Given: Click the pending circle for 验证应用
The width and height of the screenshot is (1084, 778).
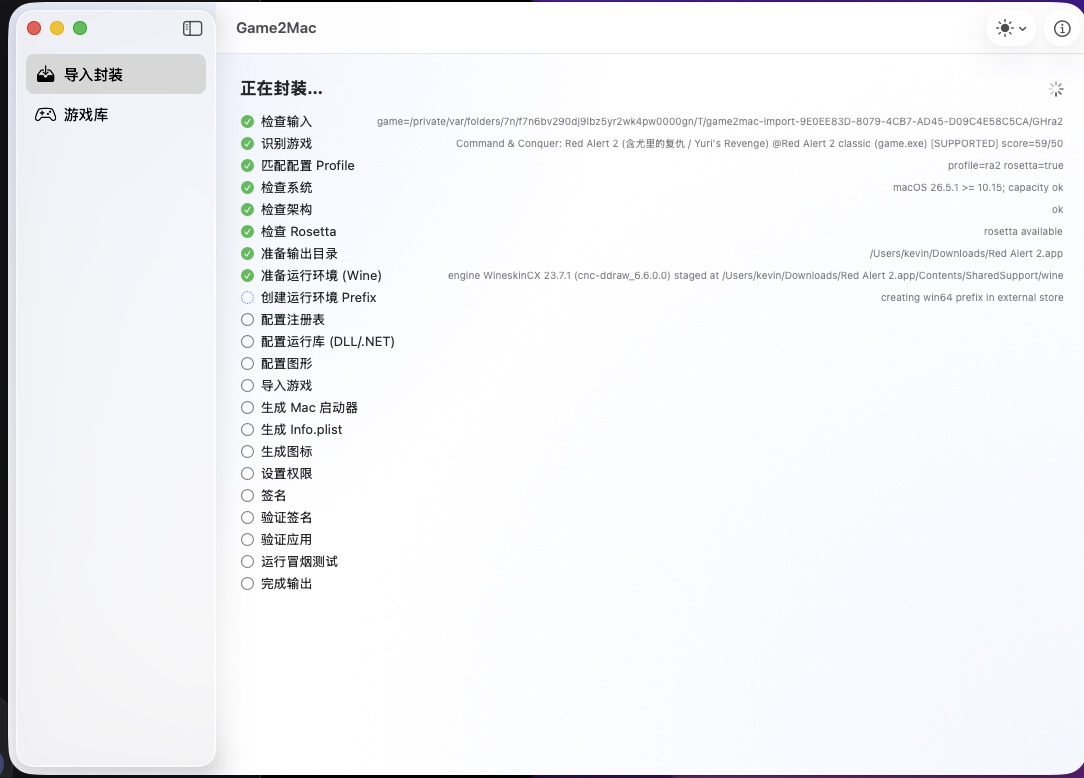Looking at the screenshot, I should point(247,539).
